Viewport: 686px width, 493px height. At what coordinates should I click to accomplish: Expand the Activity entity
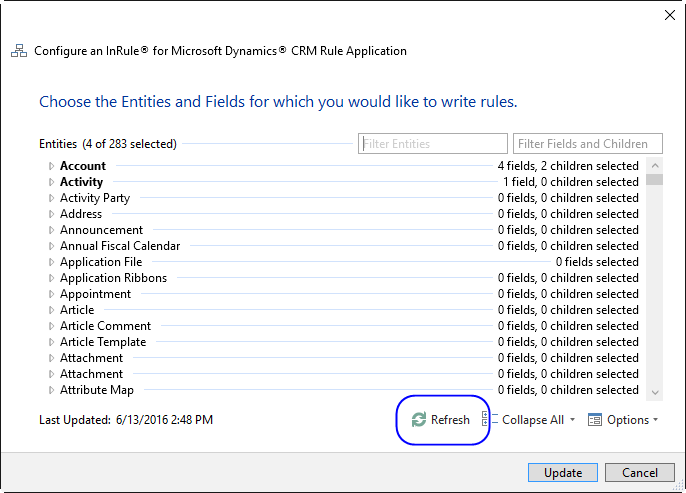(x=51, y=182)
